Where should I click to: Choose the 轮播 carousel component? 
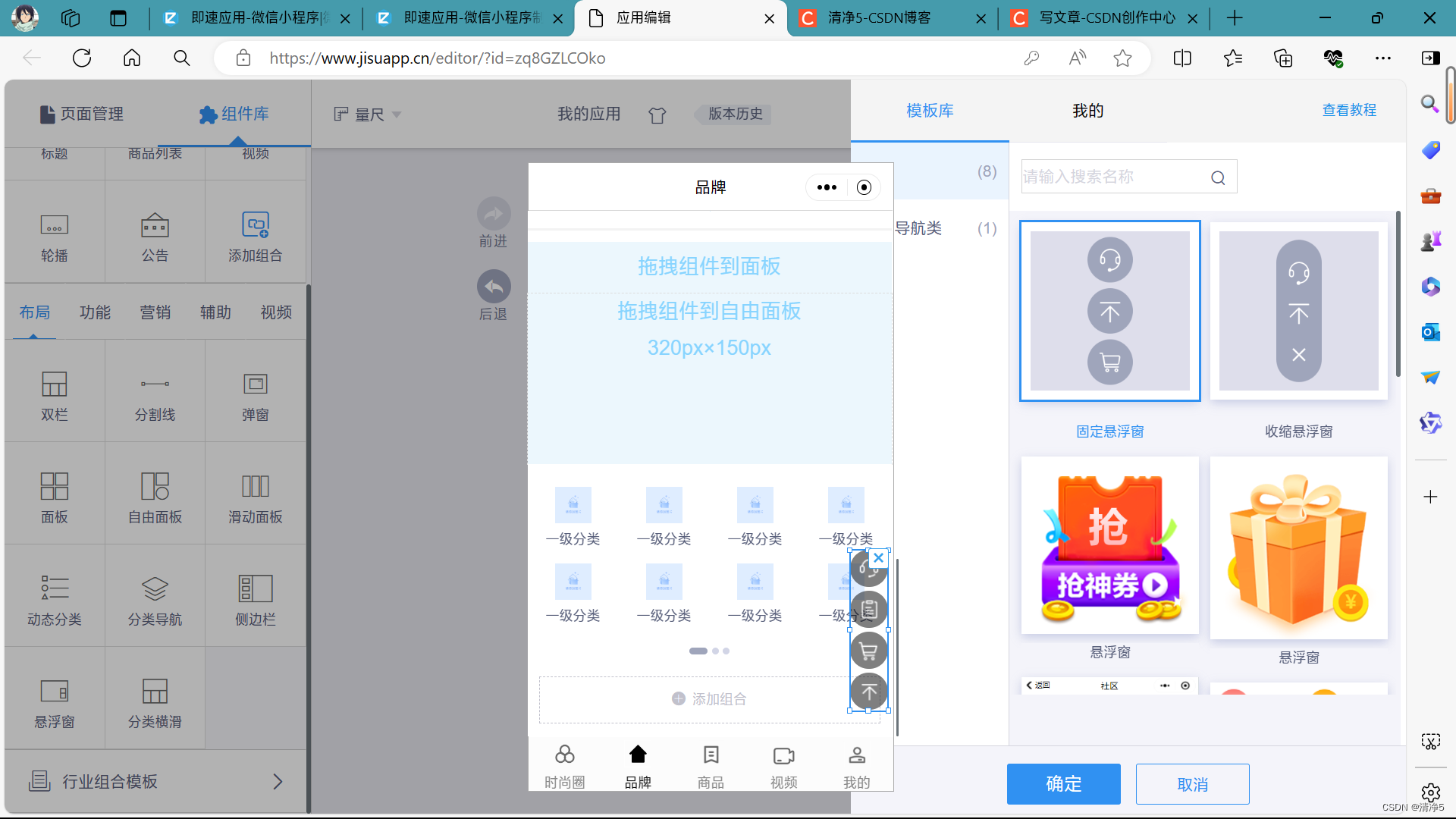54,235
